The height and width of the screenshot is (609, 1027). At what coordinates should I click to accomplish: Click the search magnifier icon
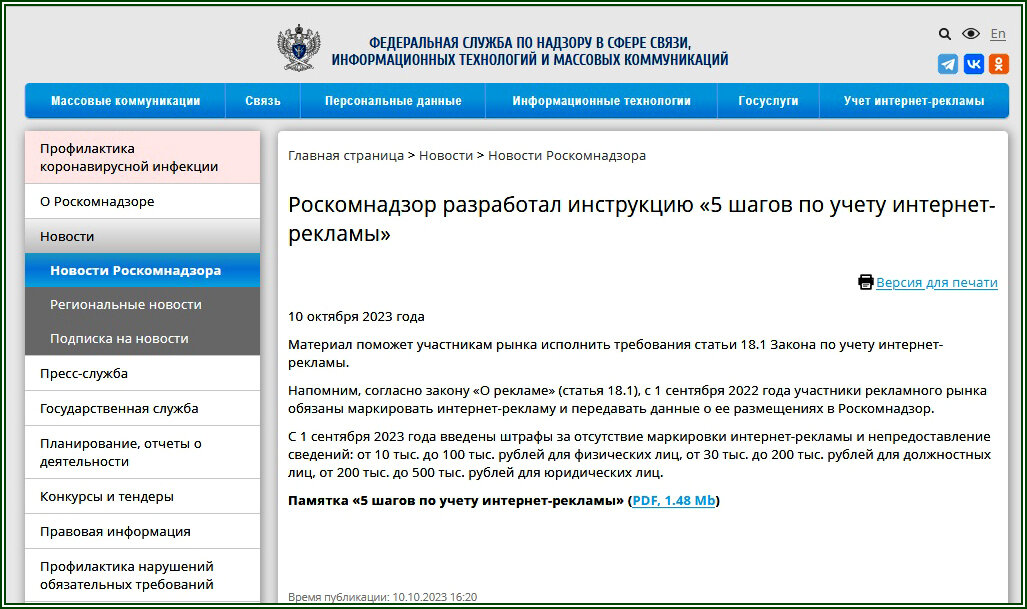click(944, 34)
